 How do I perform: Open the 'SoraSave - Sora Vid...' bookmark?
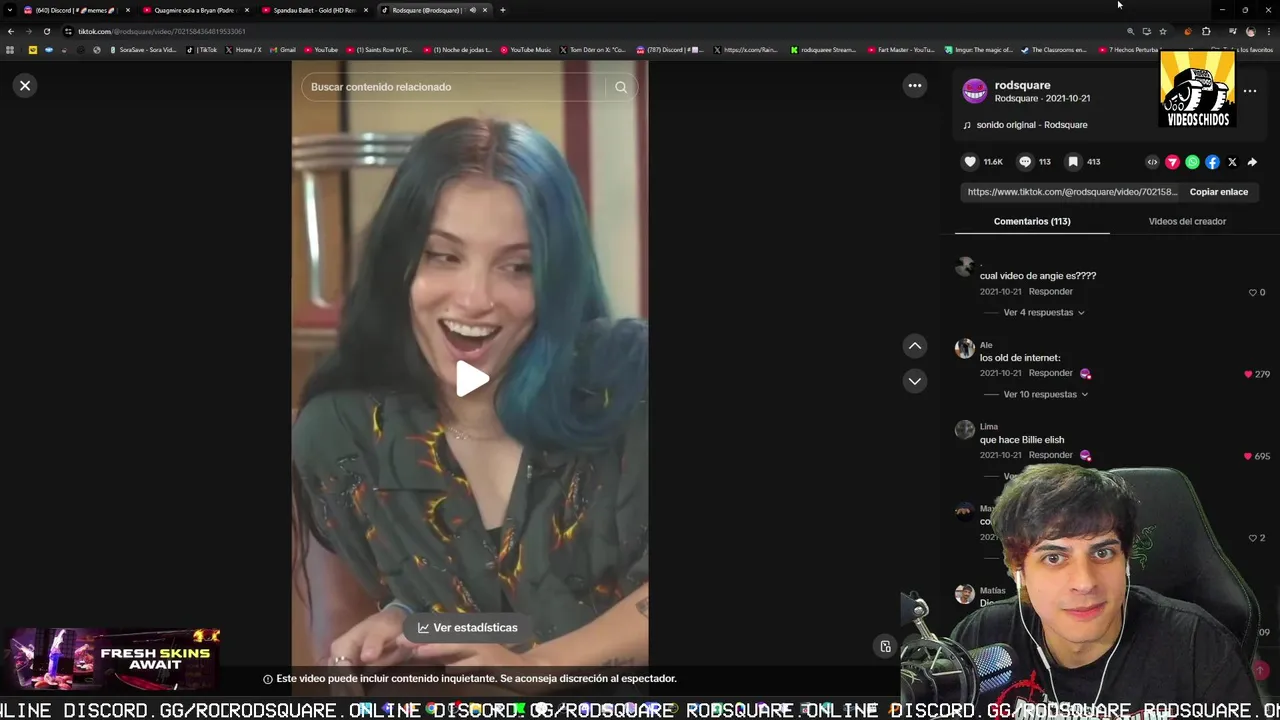click(141, 50)
